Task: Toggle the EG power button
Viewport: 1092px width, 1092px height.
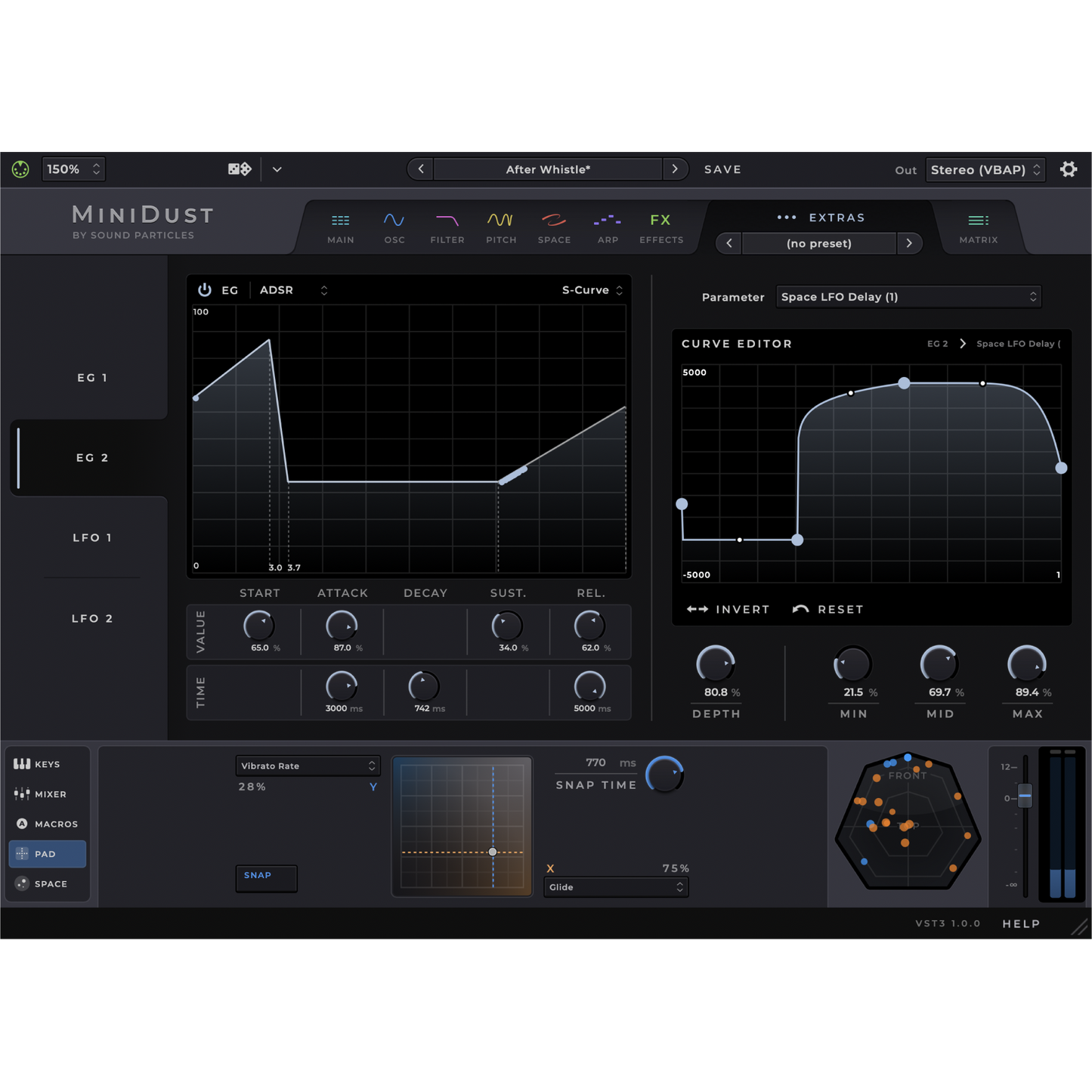Action: 204,290
